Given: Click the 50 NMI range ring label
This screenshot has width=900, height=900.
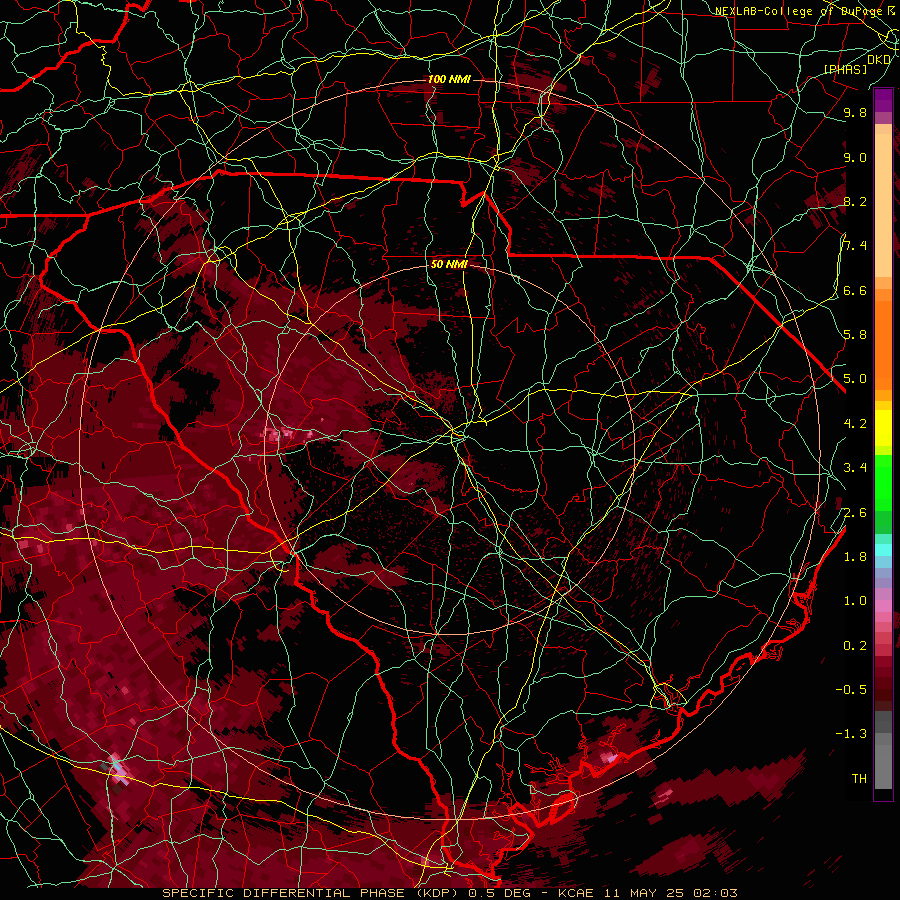Looking at the screenshot, I should pos(449,264).
